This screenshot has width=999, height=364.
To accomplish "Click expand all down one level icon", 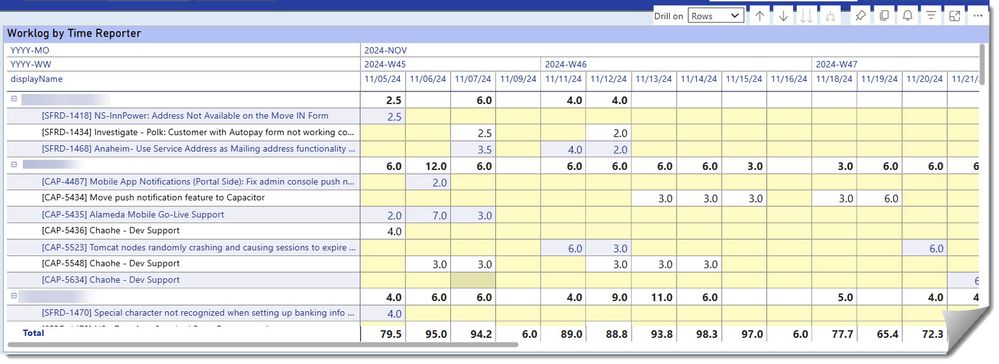I will 830,16.
